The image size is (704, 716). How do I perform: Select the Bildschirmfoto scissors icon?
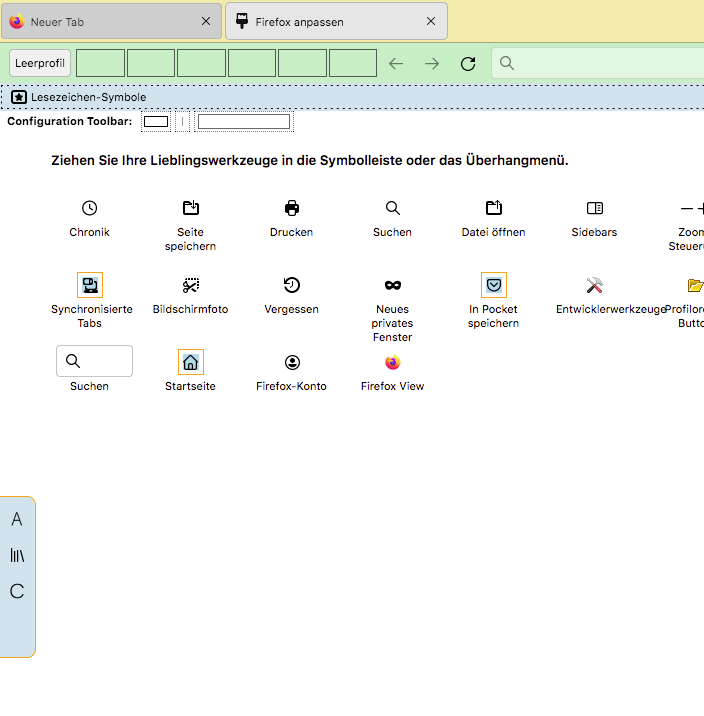coord(191,285)
